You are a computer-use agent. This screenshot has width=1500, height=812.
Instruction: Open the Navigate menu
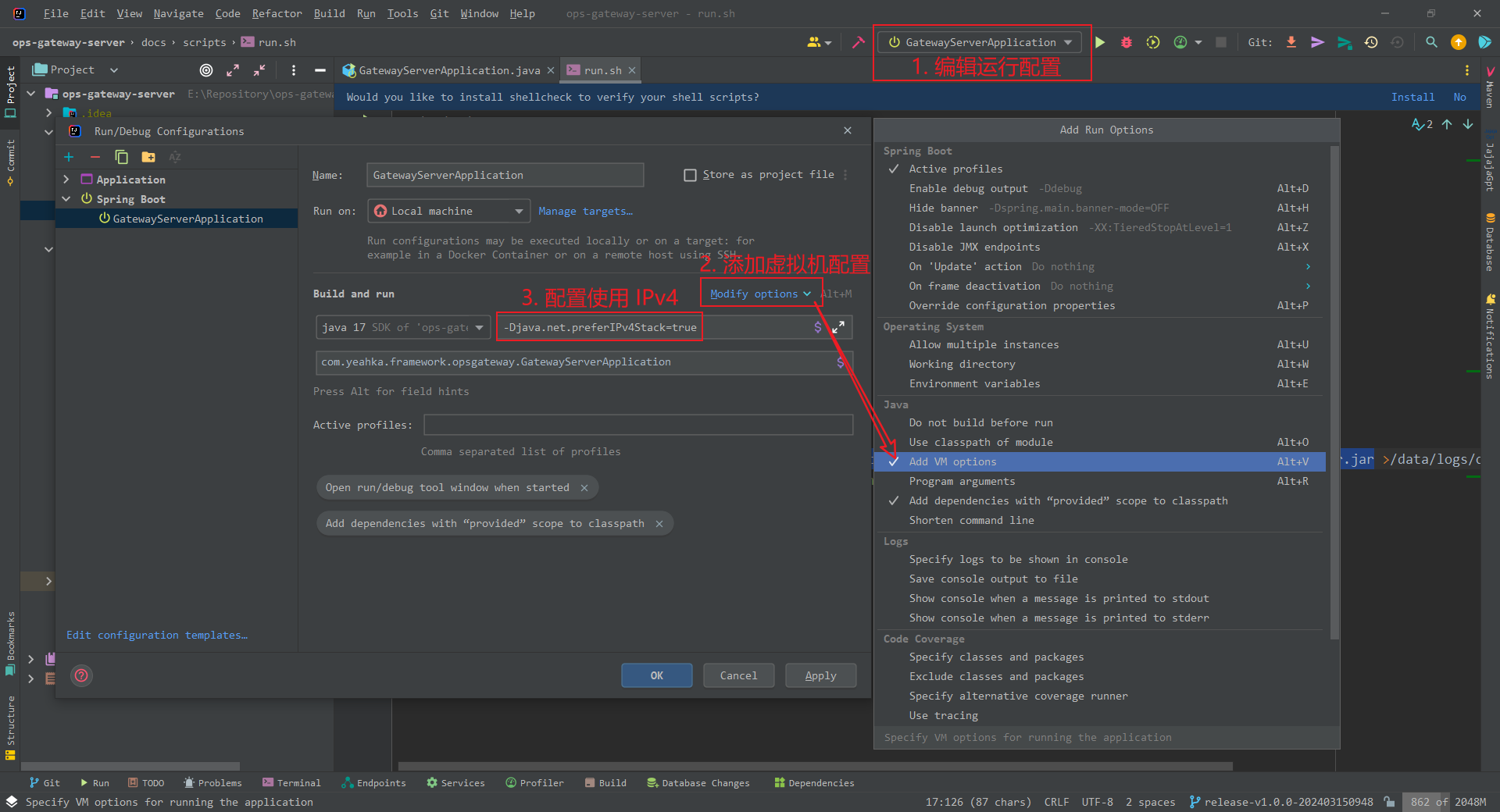pos(177,13)
